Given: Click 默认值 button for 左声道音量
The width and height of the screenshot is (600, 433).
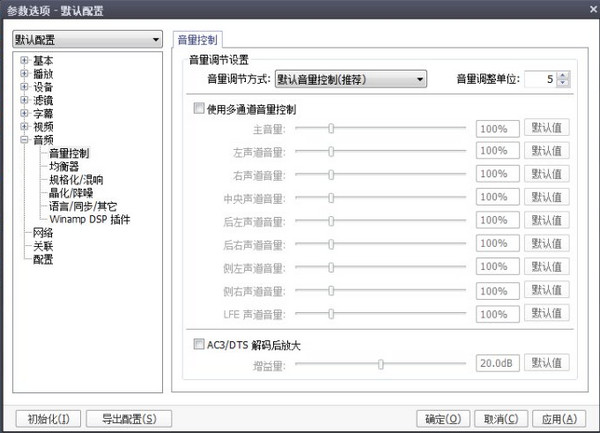Looking at the screenshot, I should pos(546,150).
